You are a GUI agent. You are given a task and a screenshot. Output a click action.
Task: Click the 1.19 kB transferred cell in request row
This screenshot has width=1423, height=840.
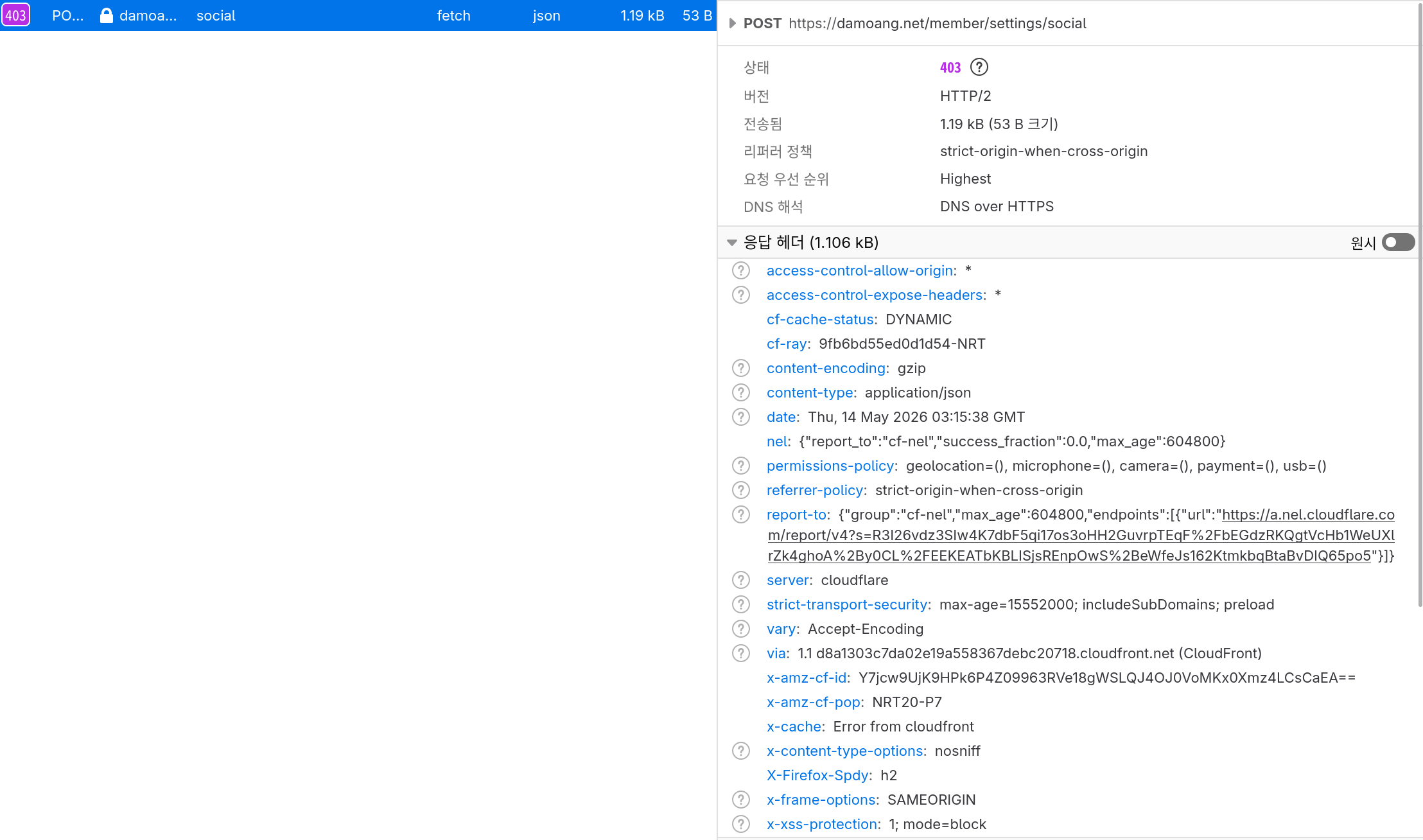tap(642, 15)
